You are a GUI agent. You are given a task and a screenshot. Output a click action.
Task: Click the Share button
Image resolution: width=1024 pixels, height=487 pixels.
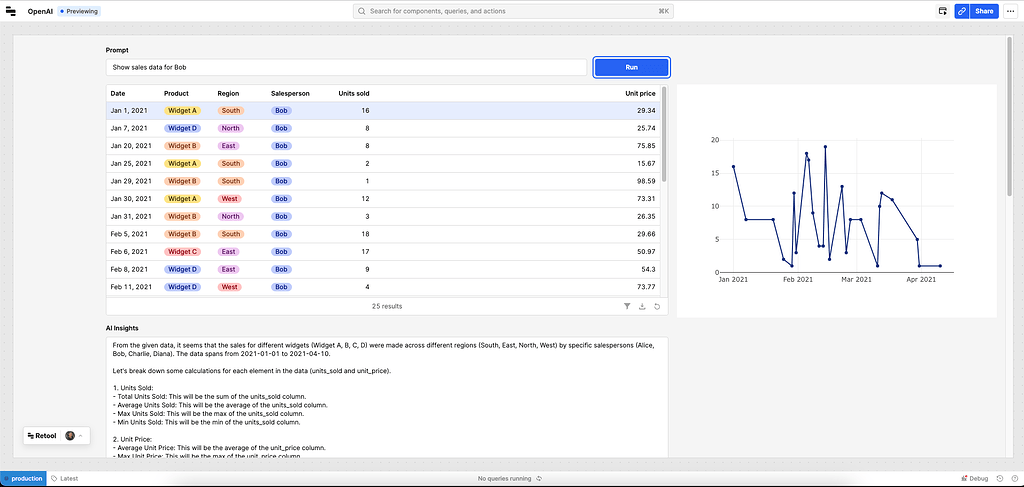[x=984, y=11]
